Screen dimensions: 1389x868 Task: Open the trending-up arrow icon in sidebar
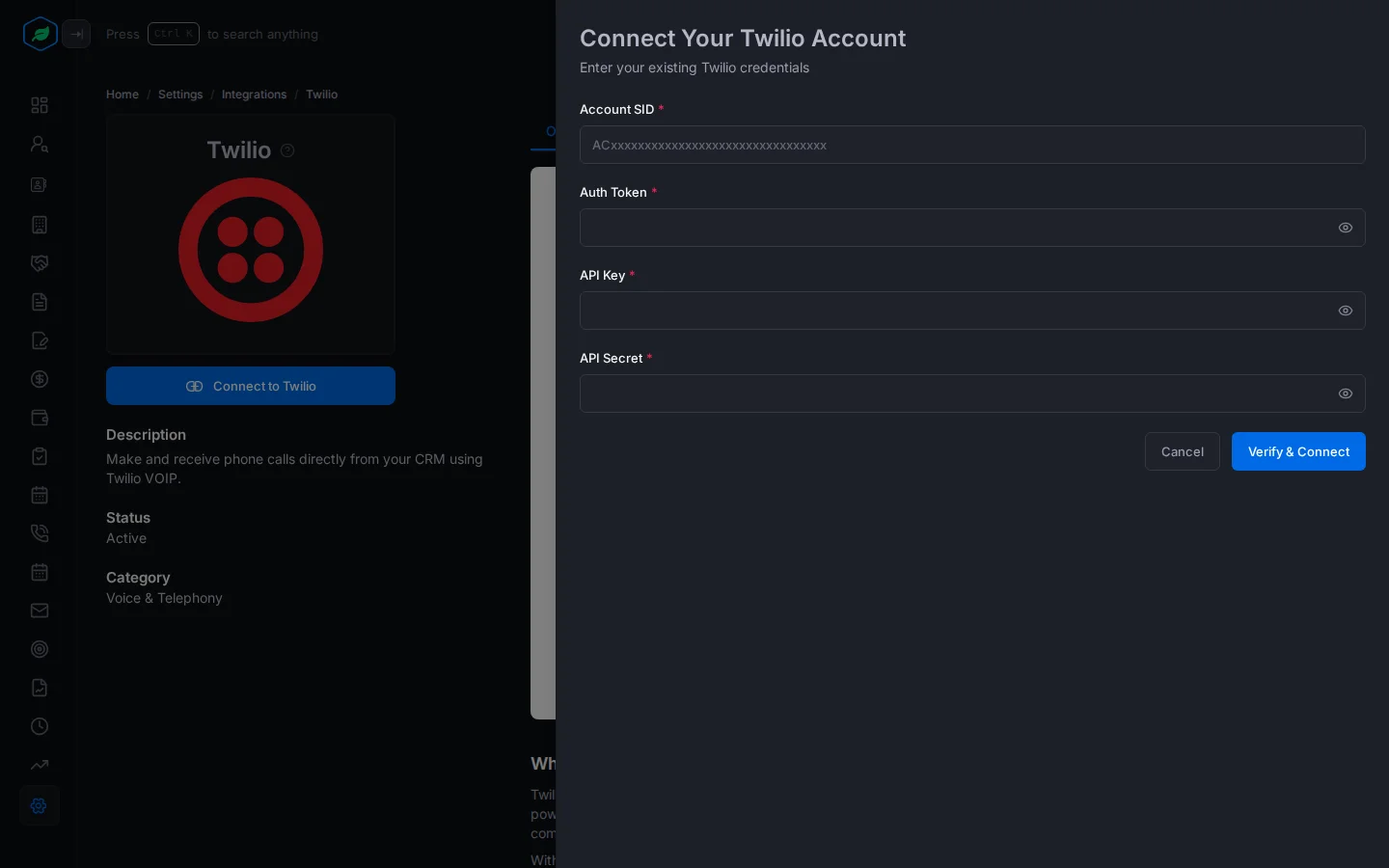tap(40, 765)
